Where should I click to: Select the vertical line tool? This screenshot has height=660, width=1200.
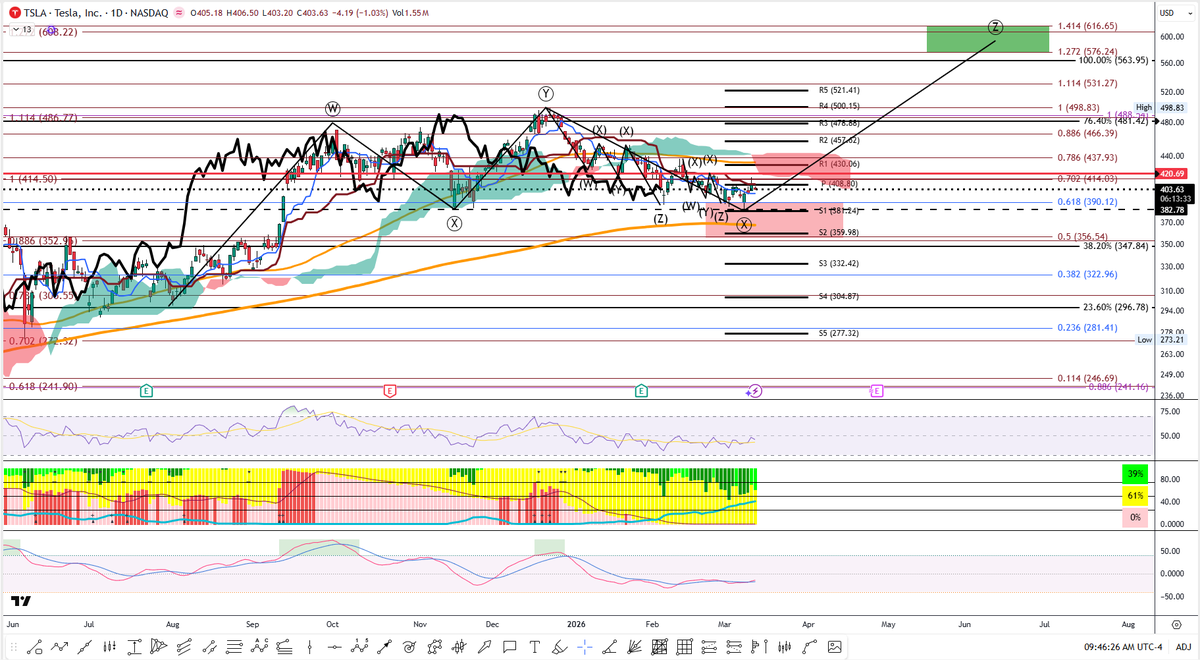(310, 647)
